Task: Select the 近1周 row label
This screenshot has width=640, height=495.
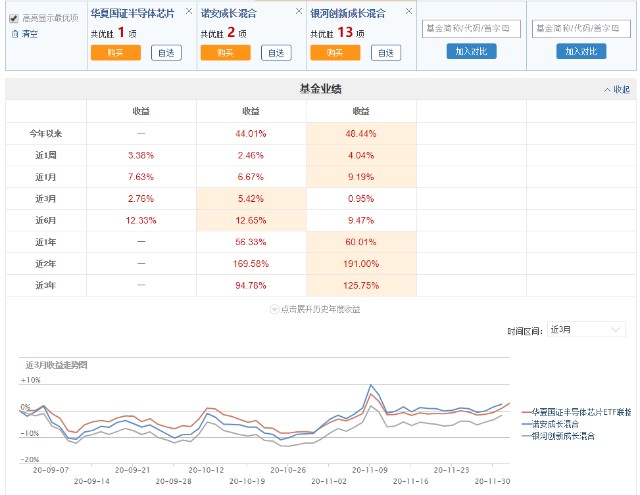Action: click(x=45, y=155)
